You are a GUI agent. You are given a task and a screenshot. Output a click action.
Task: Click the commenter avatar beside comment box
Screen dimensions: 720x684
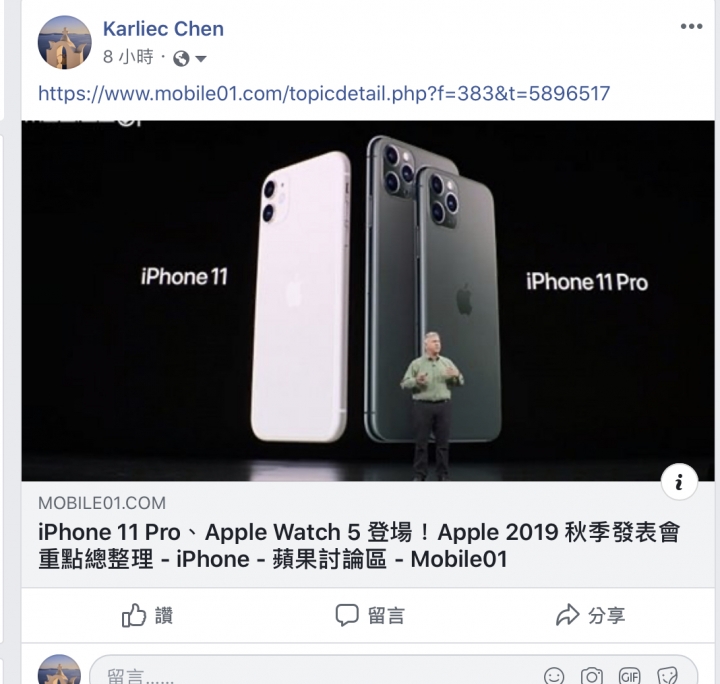[59, 669]
